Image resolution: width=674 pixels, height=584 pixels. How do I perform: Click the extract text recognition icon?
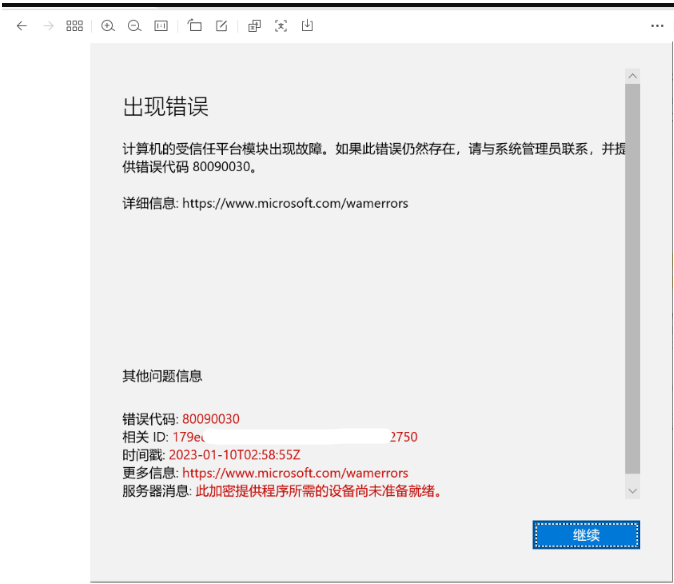(281, 26)
